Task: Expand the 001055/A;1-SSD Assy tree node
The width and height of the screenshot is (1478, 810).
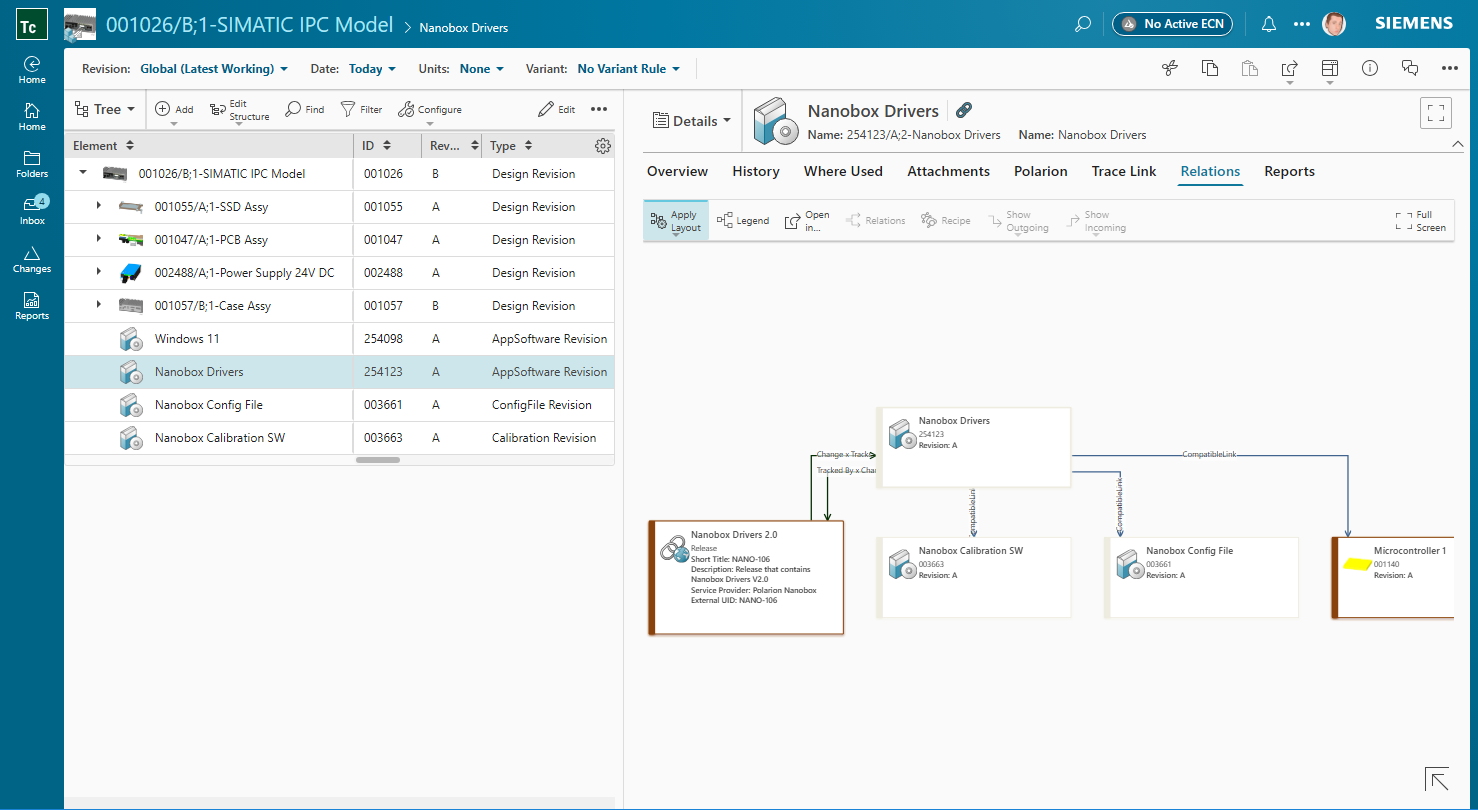Action: (97, 206)
